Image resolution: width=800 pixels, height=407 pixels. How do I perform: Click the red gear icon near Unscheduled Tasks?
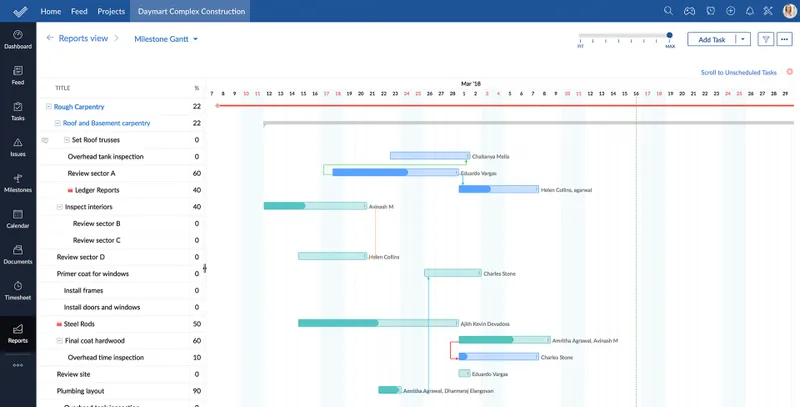[x=790, y=72]
